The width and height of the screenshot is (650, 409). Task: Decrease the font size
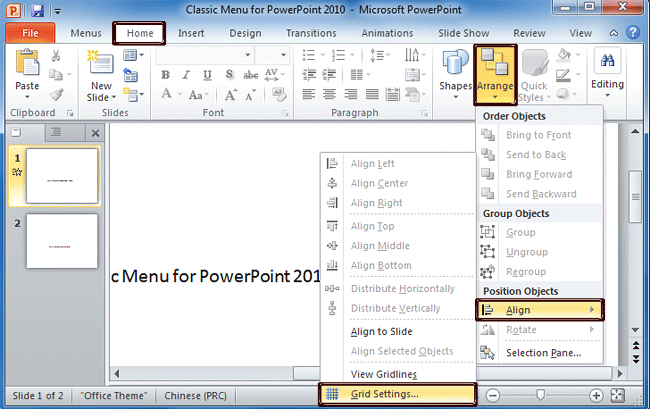[251, 95]
